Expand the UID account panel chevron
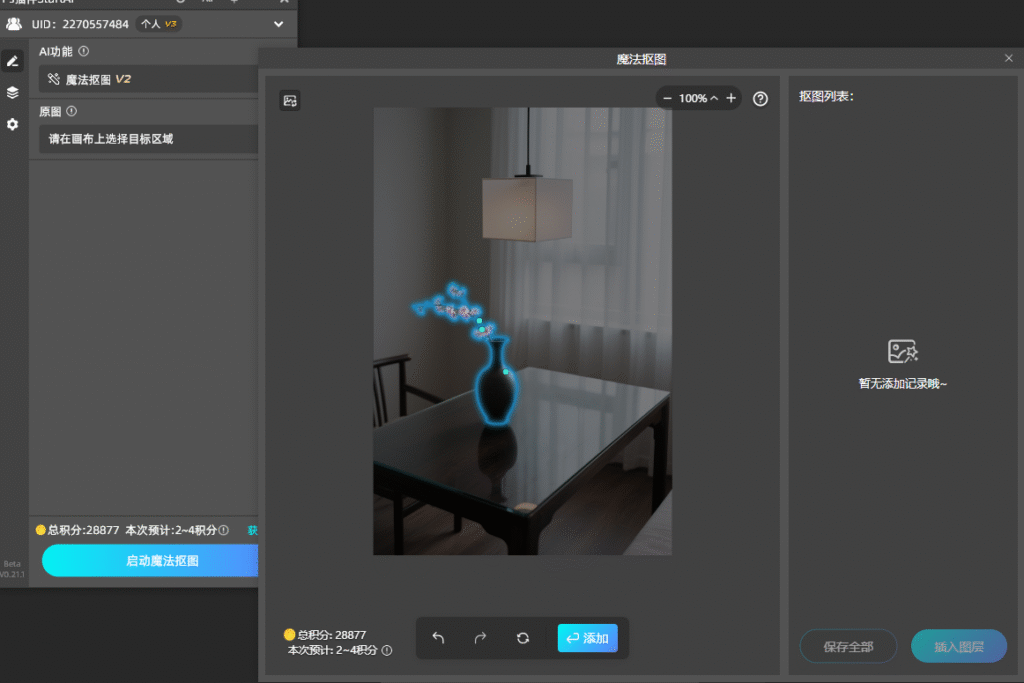Viewport: 1024px width, 683px height. tap(278, 24)
